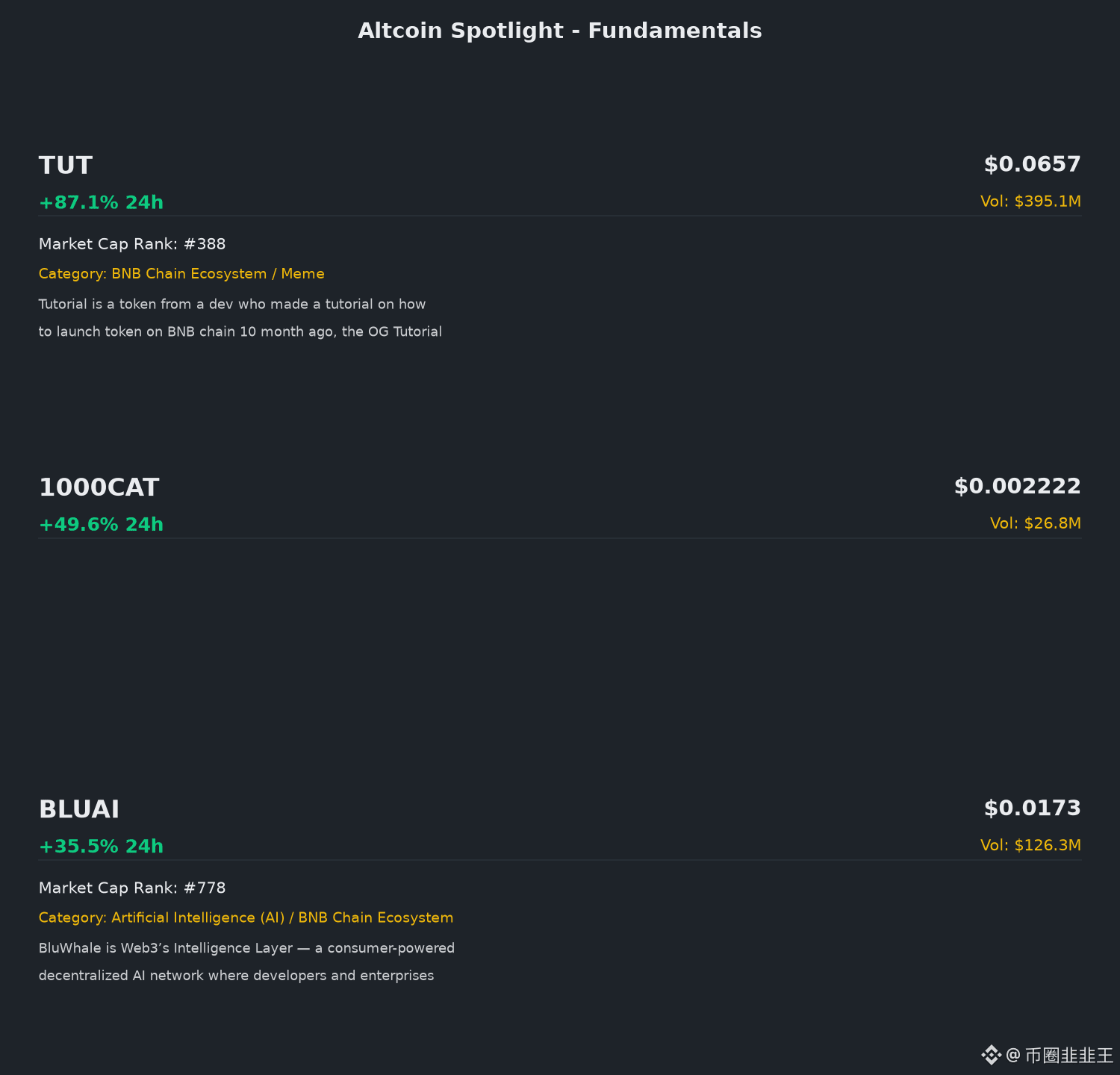Click BLUAI +35.5% 24h change
The height and width of the screenshot is (1075, 1120).
(101, 847)
